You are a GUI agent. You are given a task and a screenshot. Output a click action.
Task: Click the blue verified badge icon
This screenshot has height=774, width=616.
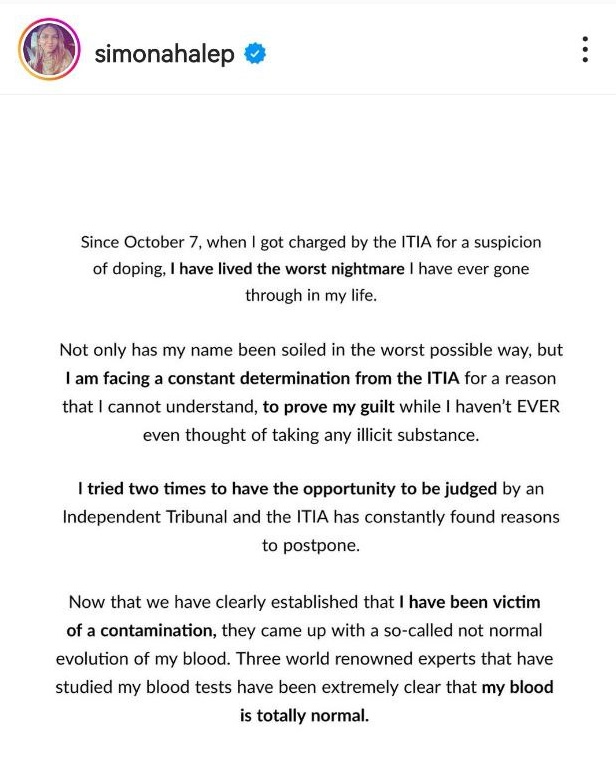click(255, 53)
